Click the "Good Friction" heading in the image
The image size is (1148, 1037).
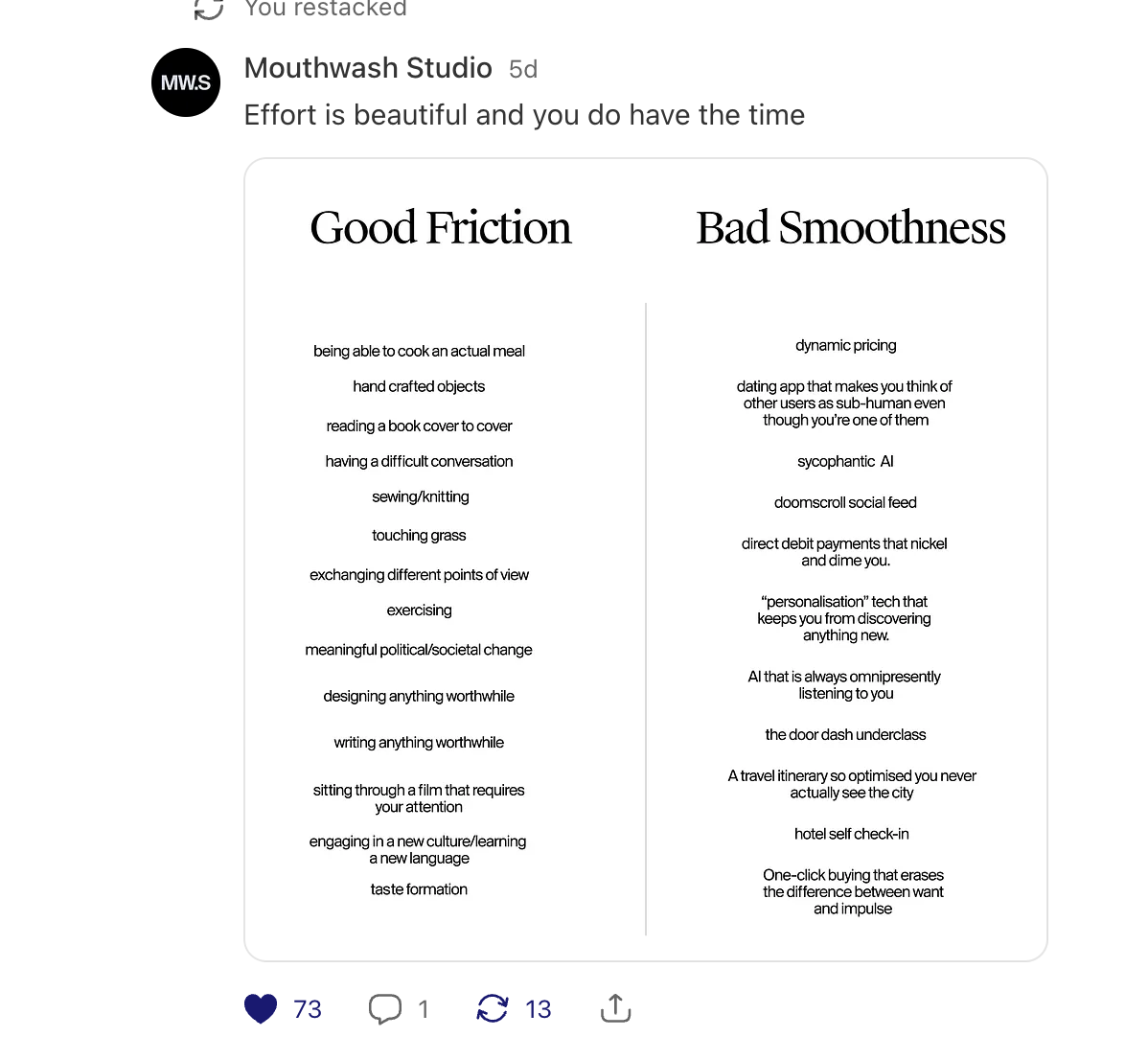click(x=441, y=228)
